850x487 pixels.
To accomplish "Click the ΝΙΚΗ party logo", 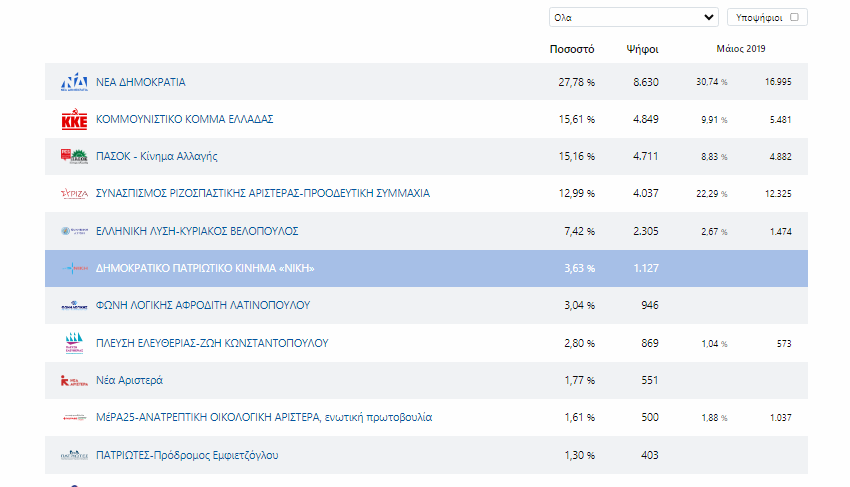I will [x=74, y=268].
